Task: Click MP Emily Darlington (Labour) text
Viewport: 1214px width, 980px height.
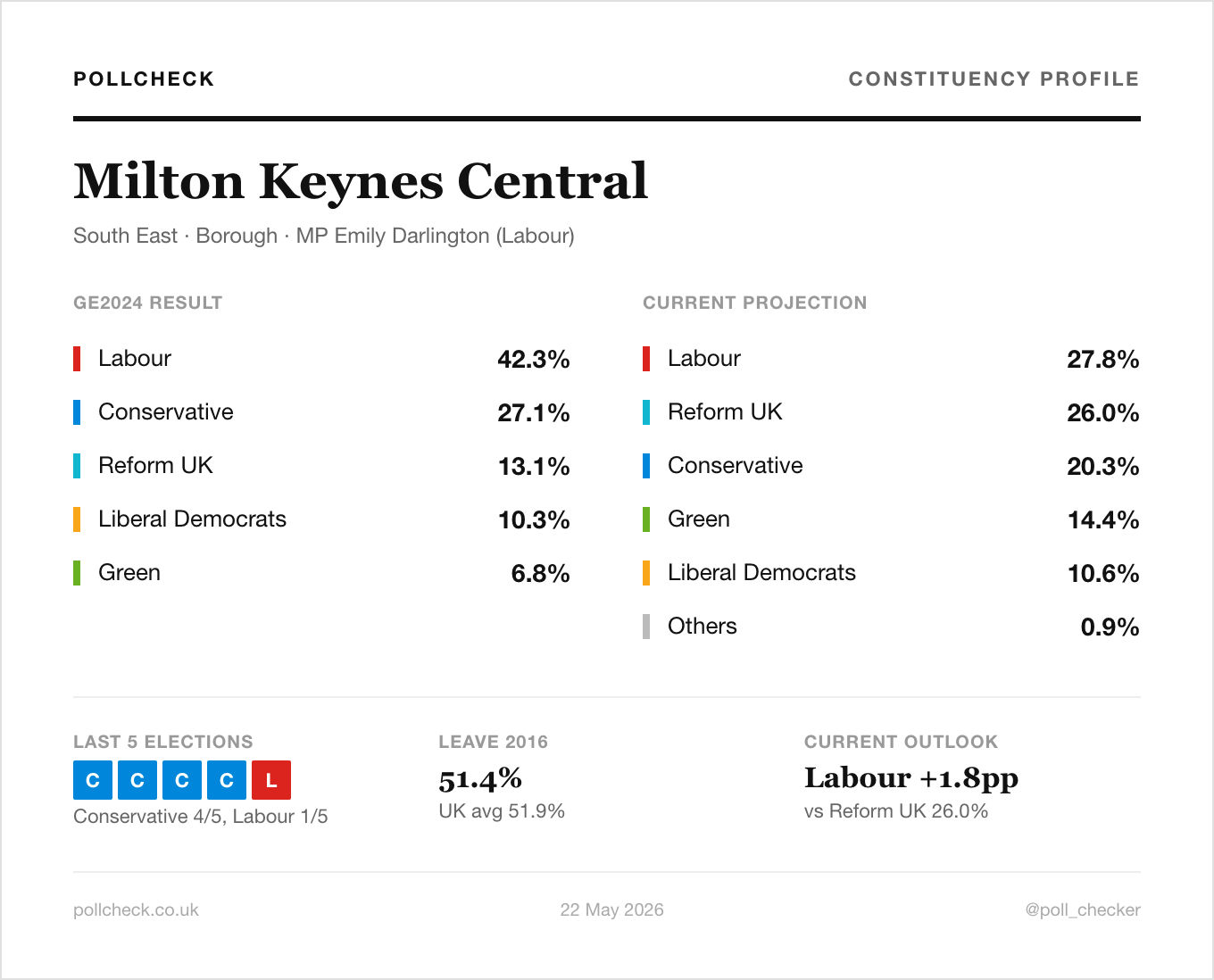Action: [435, 236]
